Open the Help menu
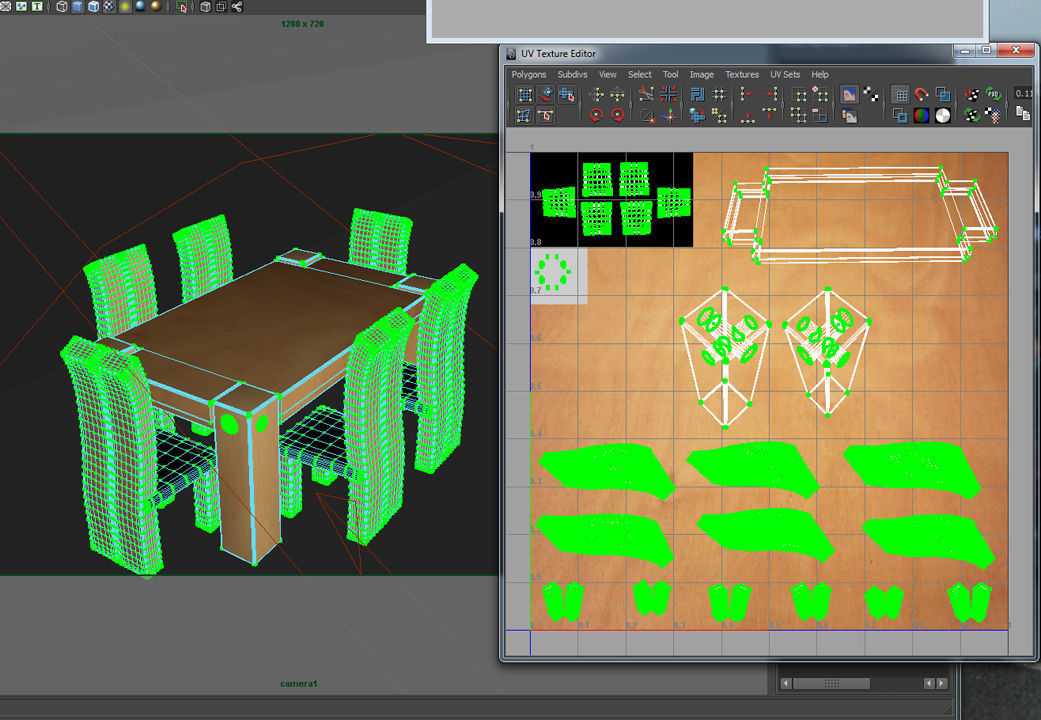Screen dimensions: 1041x720 (820, 74)
